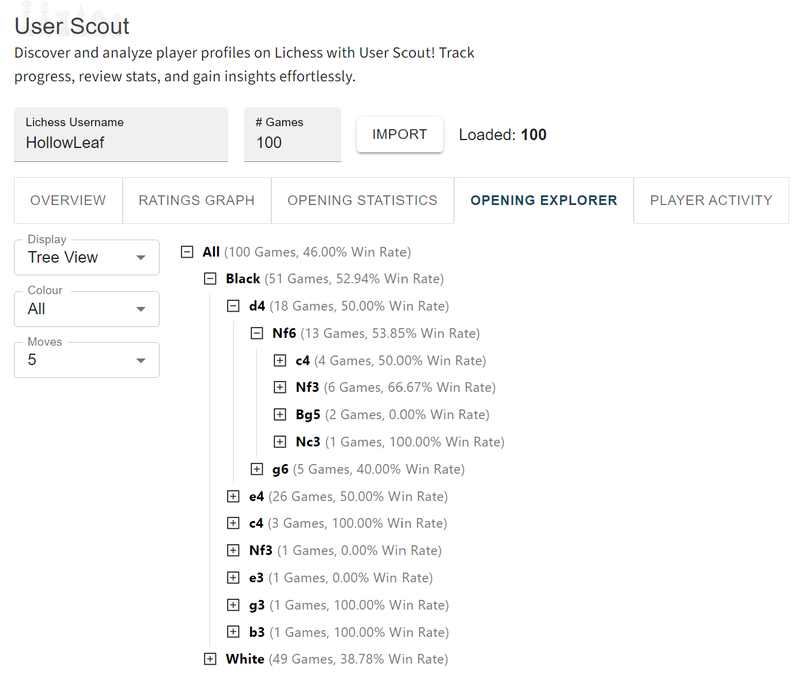
Task: Collapse the All root tree node
Action: [x=187, y=252]
